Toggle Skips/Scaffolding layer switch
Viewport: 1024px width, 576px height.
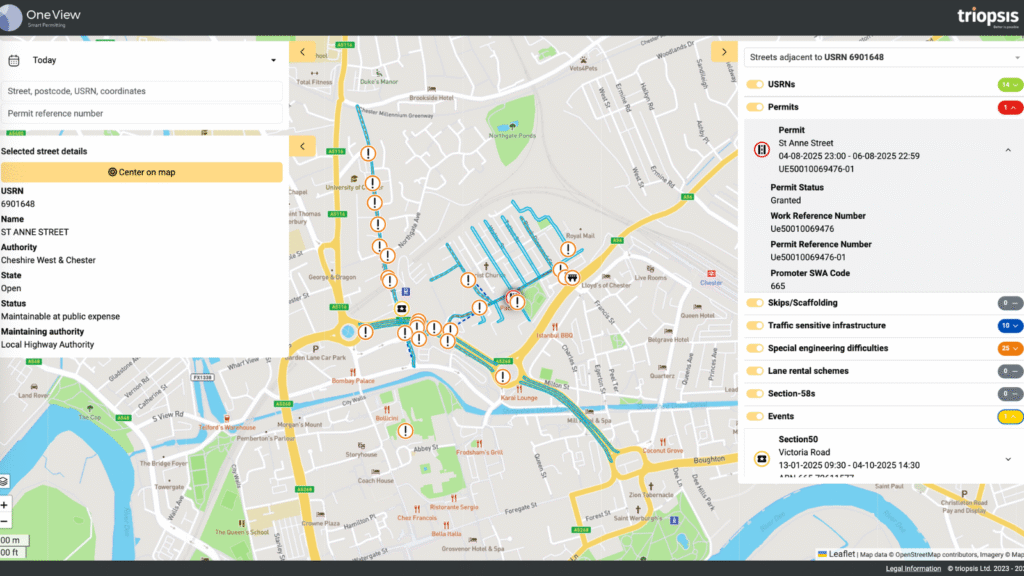click(755, 303)
